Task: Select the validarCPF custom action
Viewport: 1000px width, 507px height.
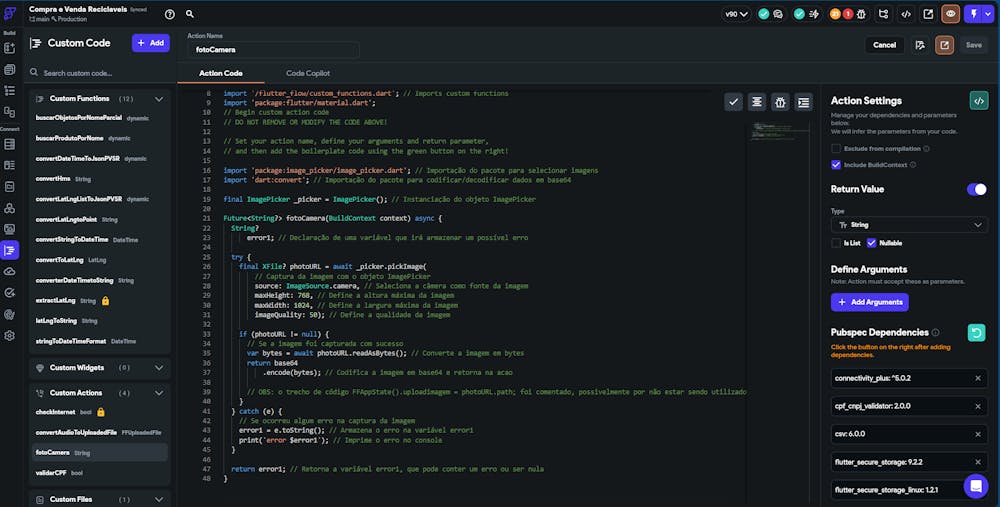Action: click(x=50, y=472)
